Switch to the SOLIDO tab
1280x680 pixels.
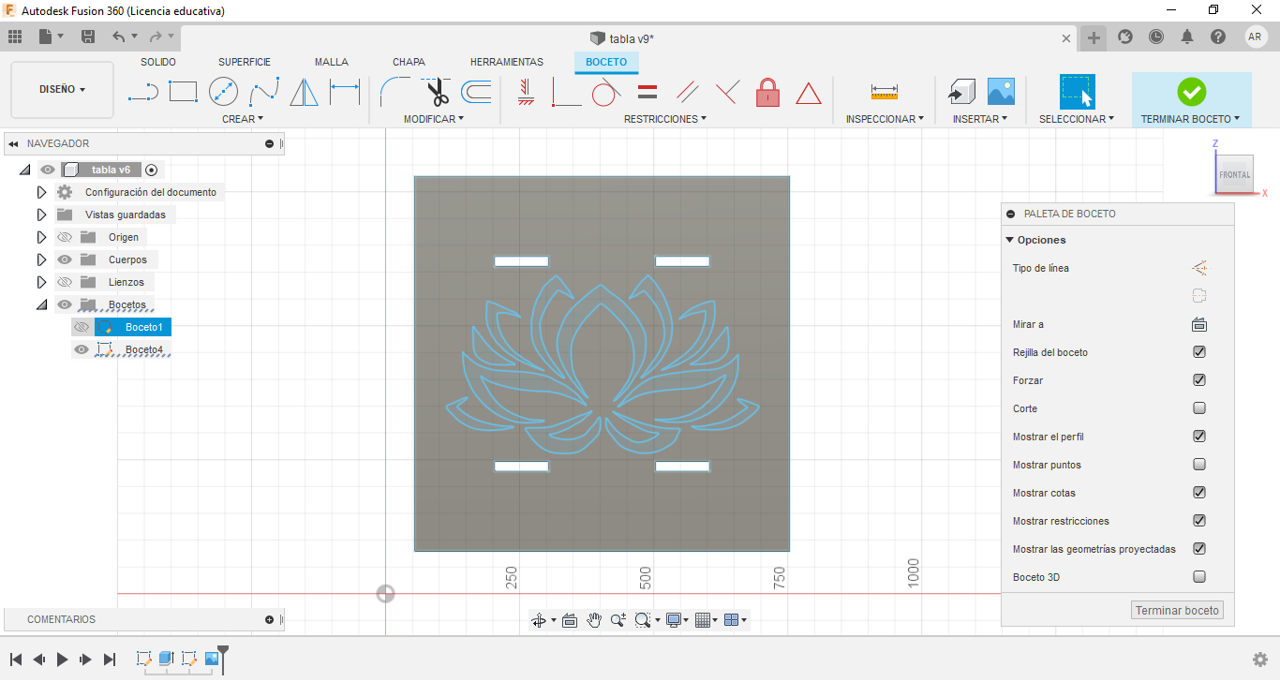point(158,62)
